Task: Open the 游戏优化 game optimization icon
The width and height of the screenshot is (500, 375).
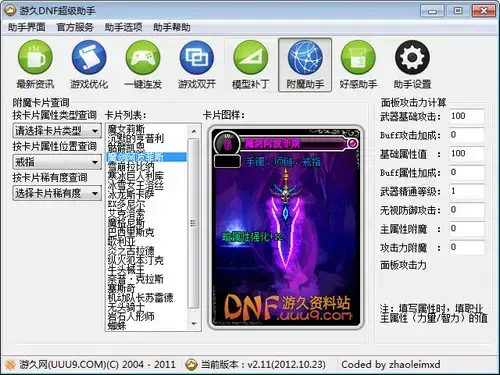Action: click(x=89, y=65)
